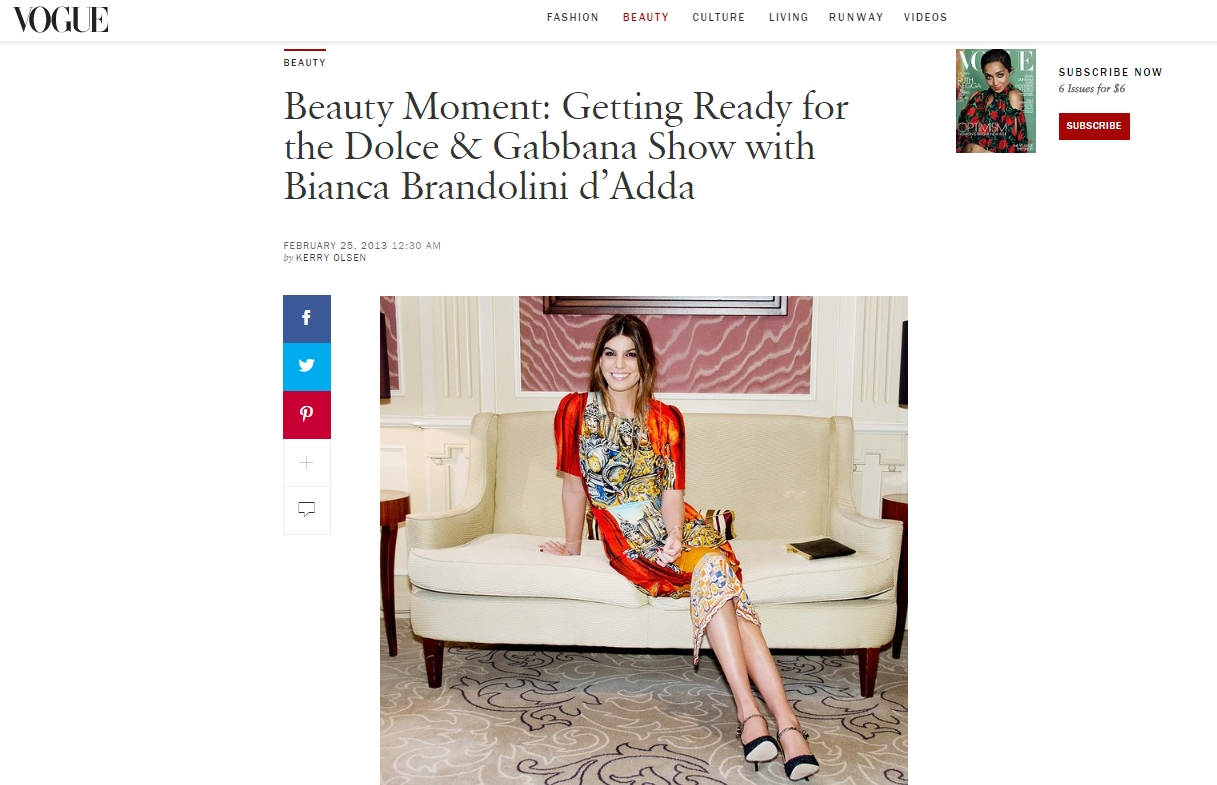Open the Fashion menu item
This screenshot has width=1217, height=785.
coord(573,18)
